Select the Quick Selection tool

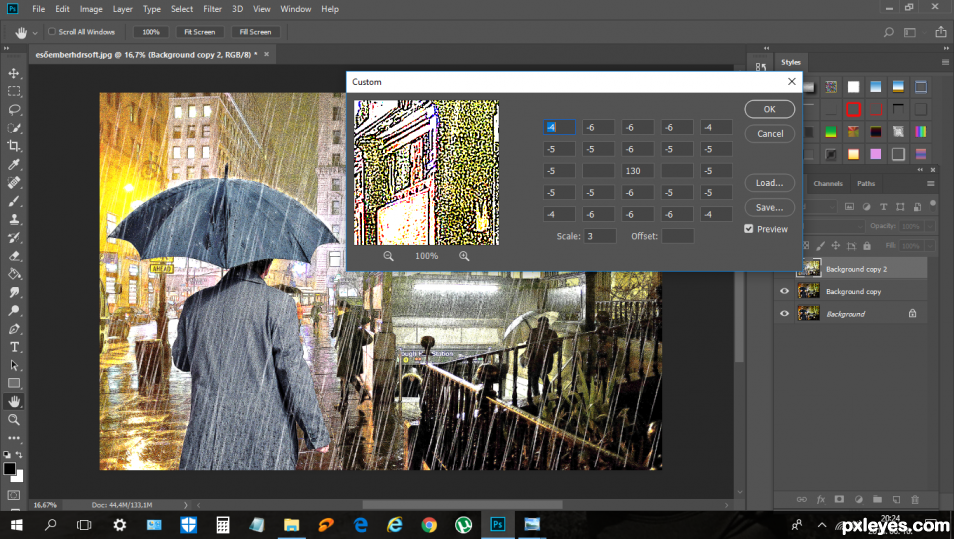pyautogui.click(x=14, y=128)
